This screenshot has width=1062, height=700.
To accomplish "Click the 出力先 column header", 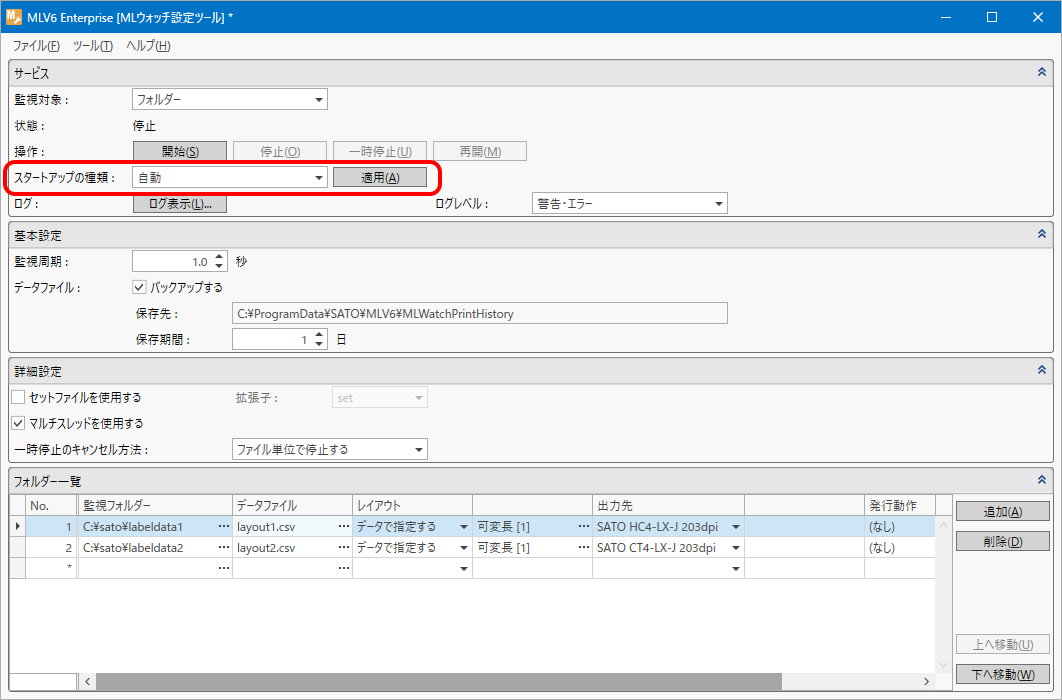I will (668, 505).
